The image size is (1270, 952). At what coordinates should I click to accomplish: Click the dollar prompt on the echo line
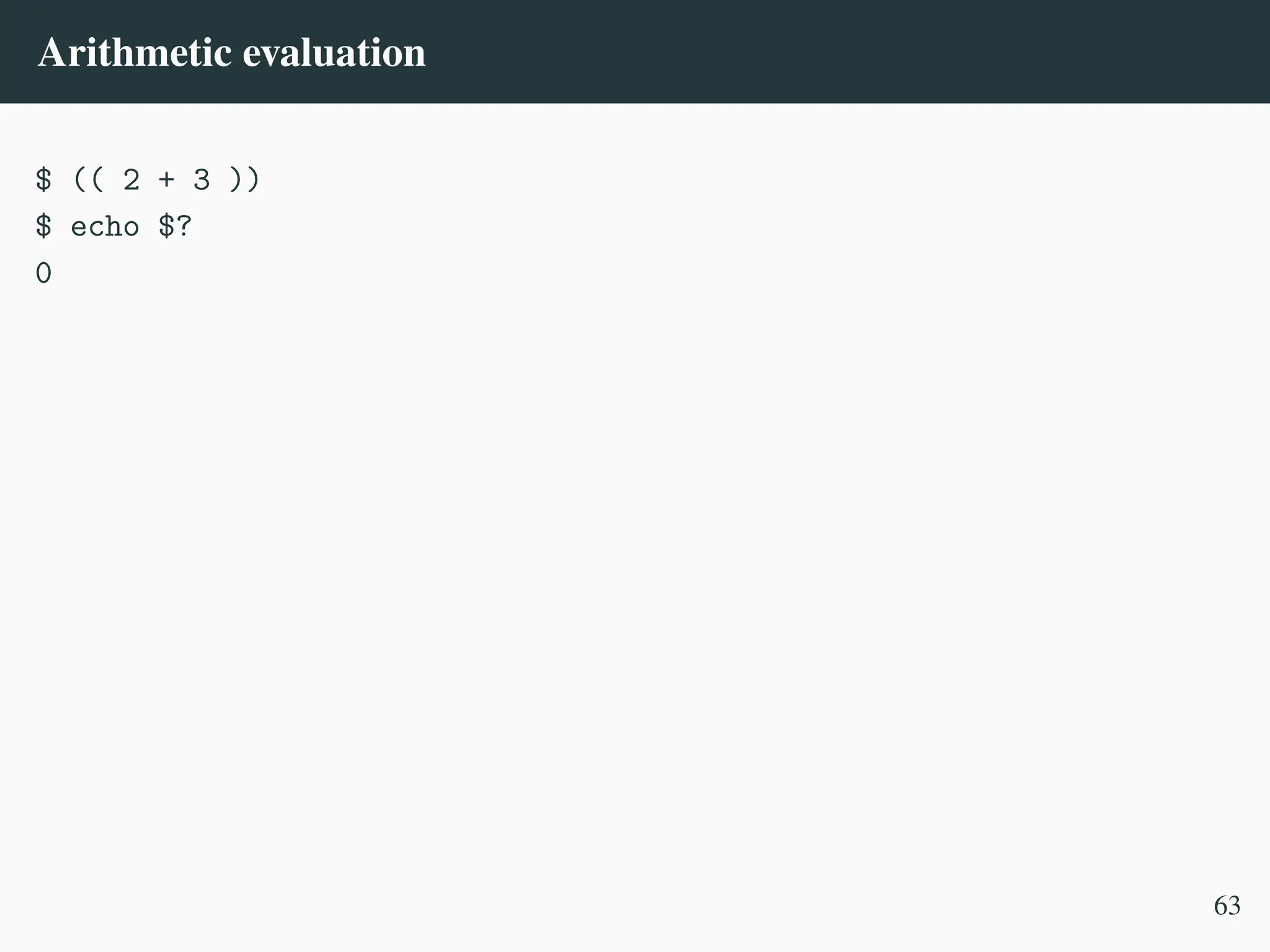tap(43, 226)
